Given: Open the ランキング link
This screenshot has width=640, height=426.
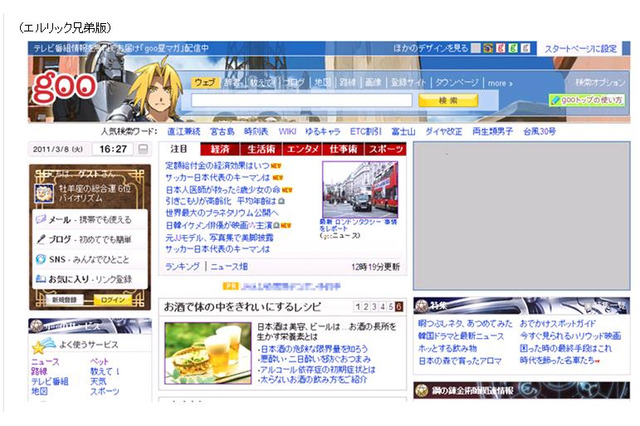Looking at the screenshot, I should click(x=182, y=266).
